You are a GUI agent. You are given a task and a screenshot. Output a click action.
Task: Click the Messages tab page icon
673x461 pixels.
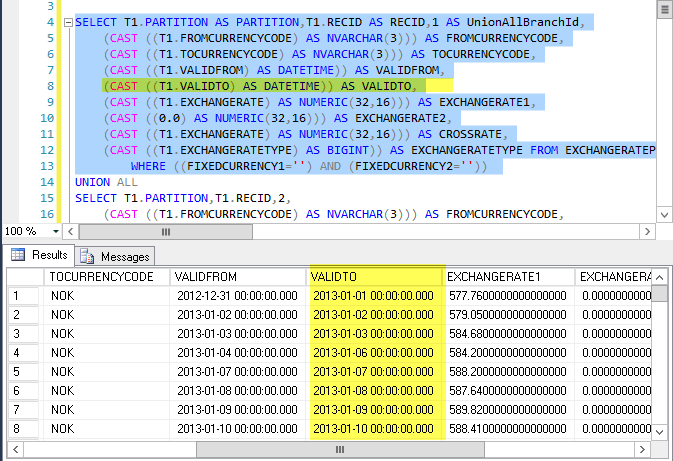[x=87, y=256]
